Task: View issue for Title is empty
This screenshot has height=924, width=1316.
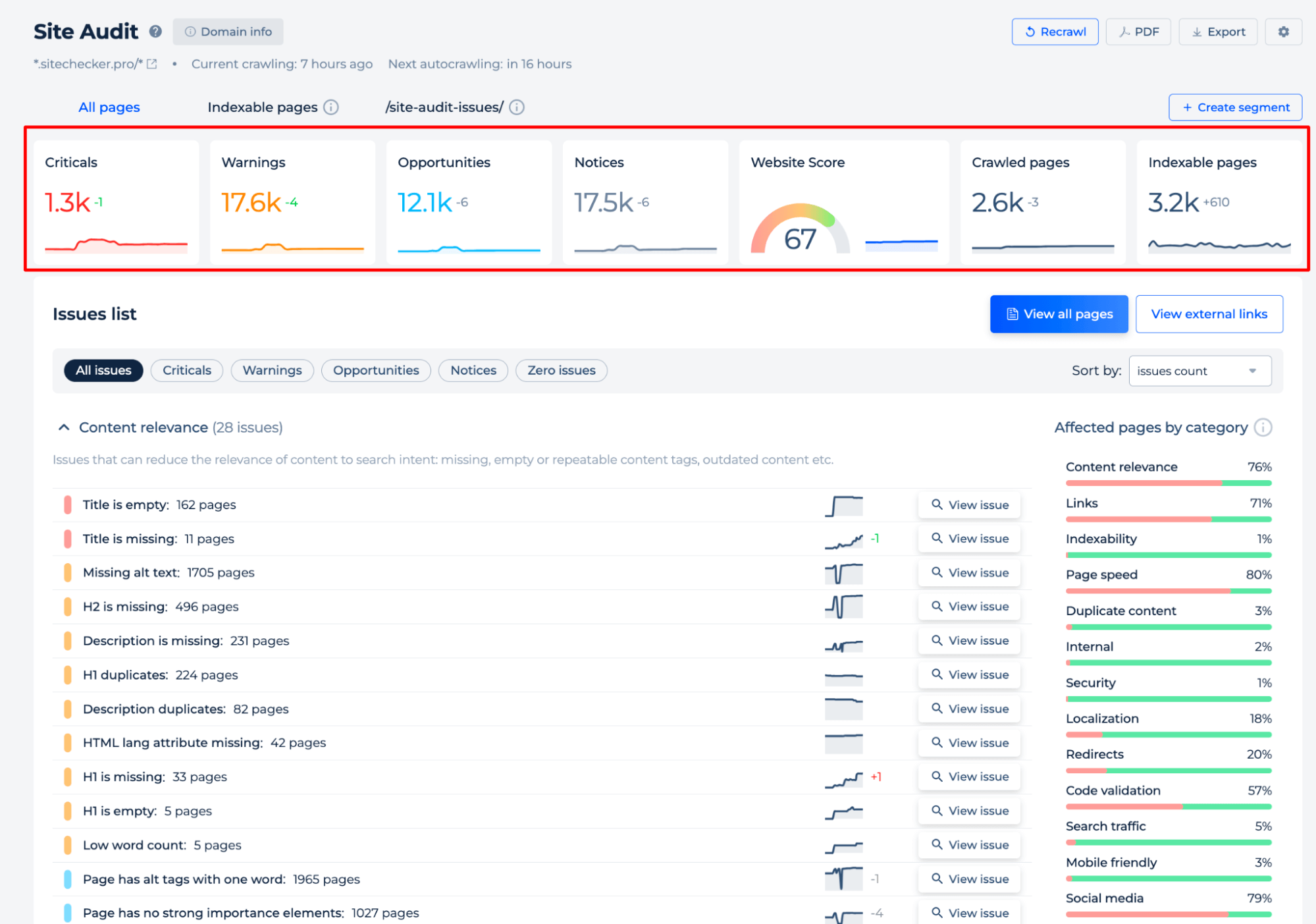Action: click(x=969, y=505)
